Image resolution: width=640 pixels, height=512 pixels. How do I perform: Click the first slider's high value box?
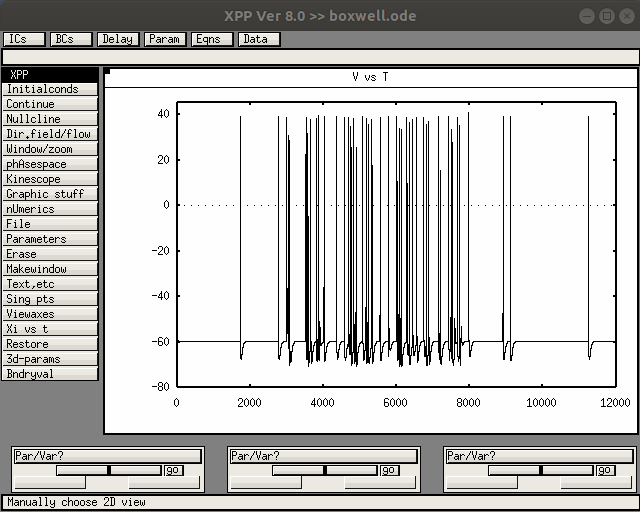click(164, 483)
